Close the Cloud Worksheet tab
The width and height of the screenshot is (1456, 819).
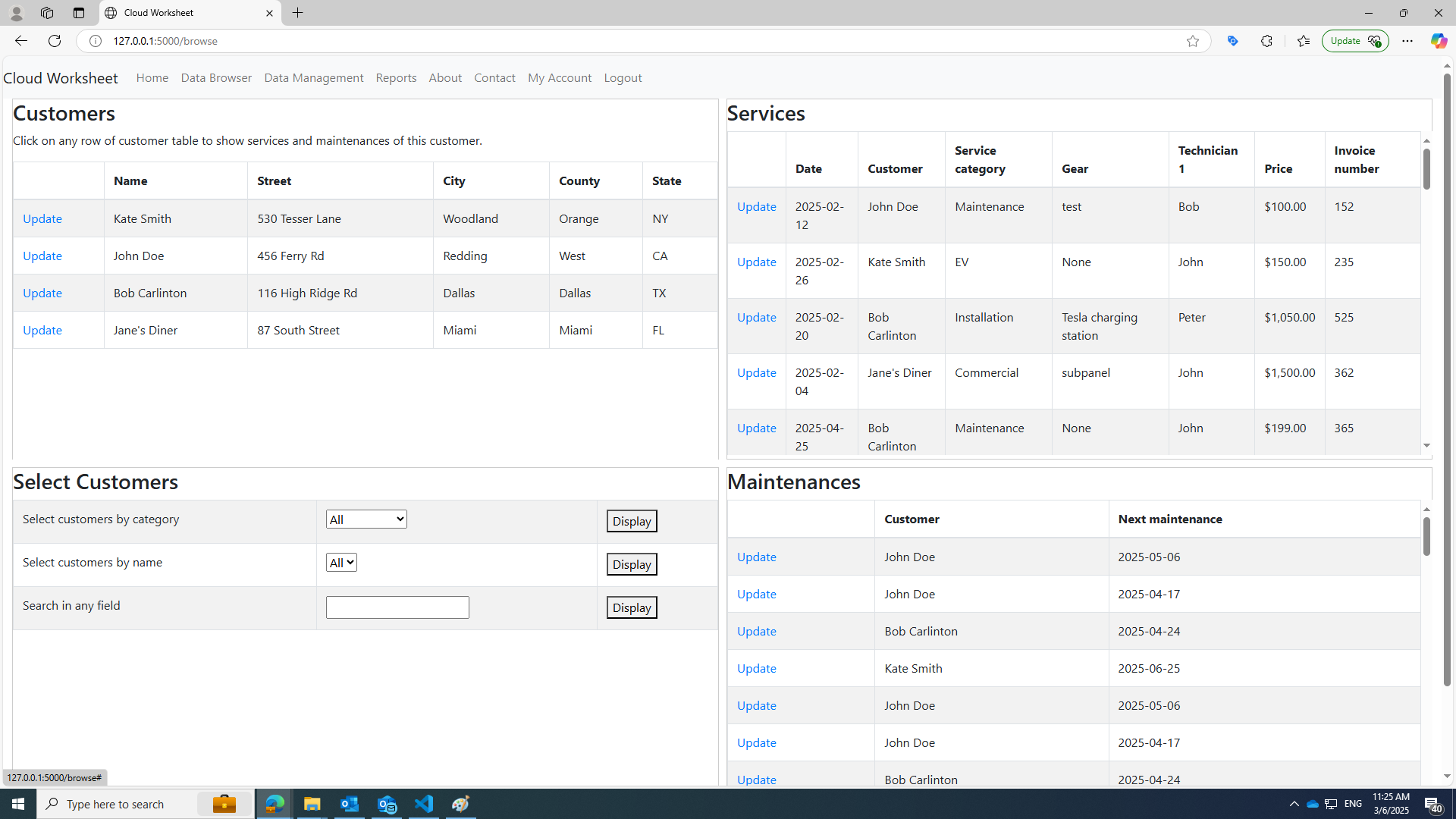click(x=269, y=13)
